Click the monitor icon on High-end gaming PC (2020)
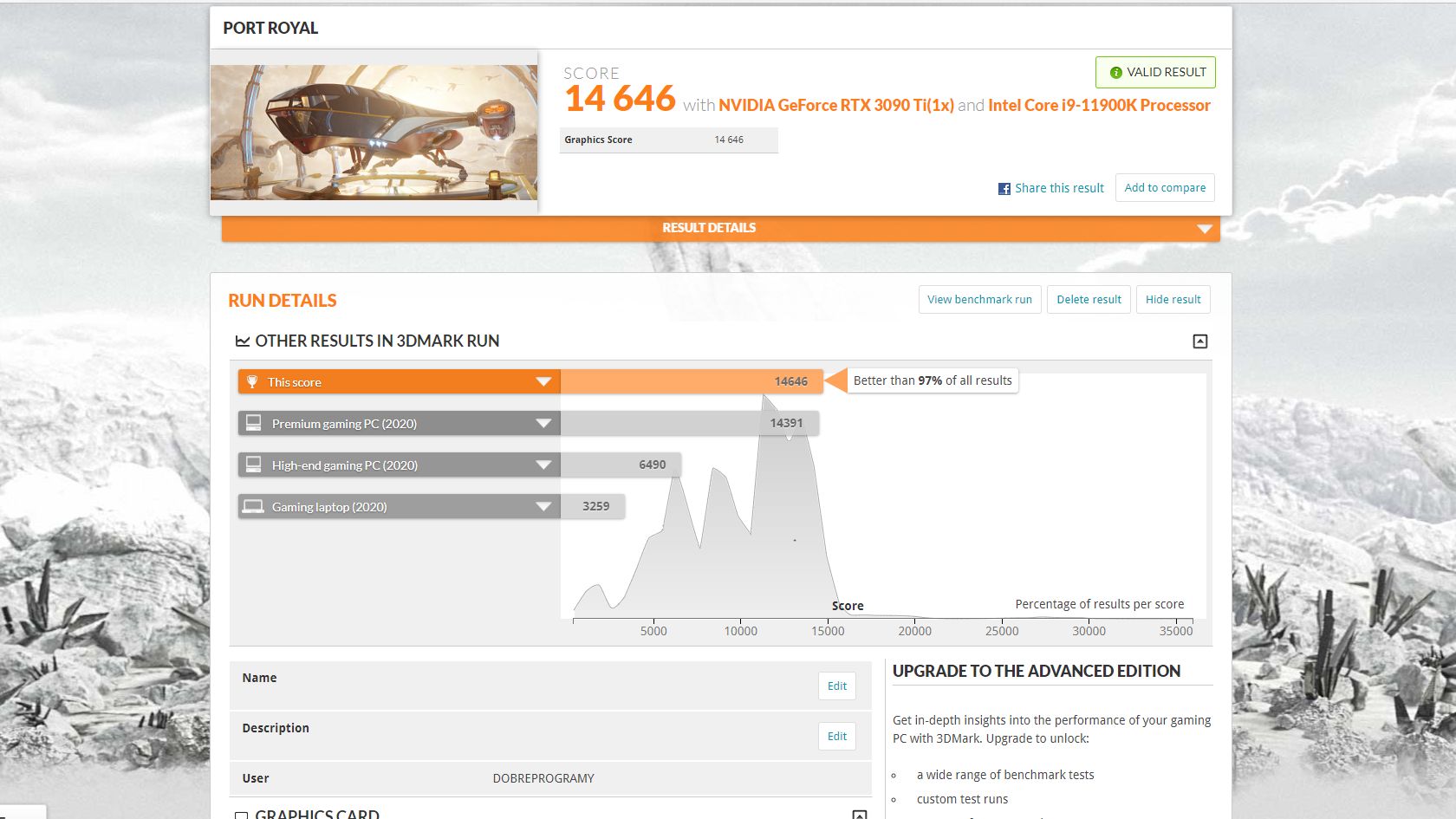Viewport: 1456px width, 819px height. click(253, 465)
